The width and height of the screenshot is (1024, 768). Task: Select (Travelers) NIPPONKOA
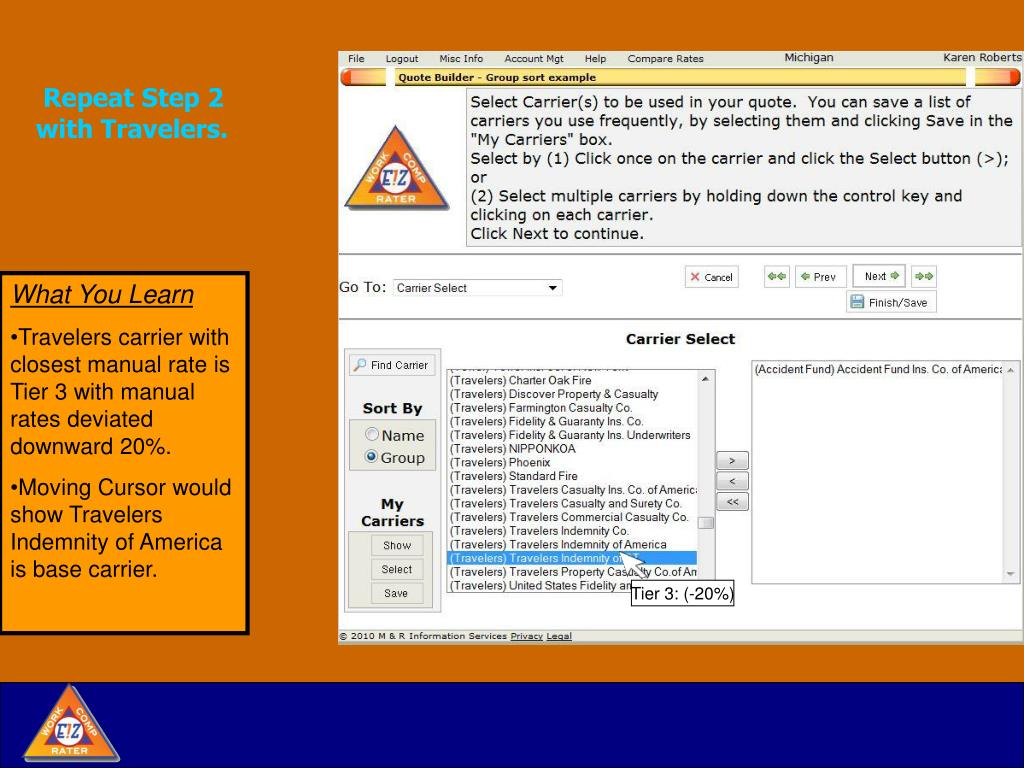click(572, 449)
